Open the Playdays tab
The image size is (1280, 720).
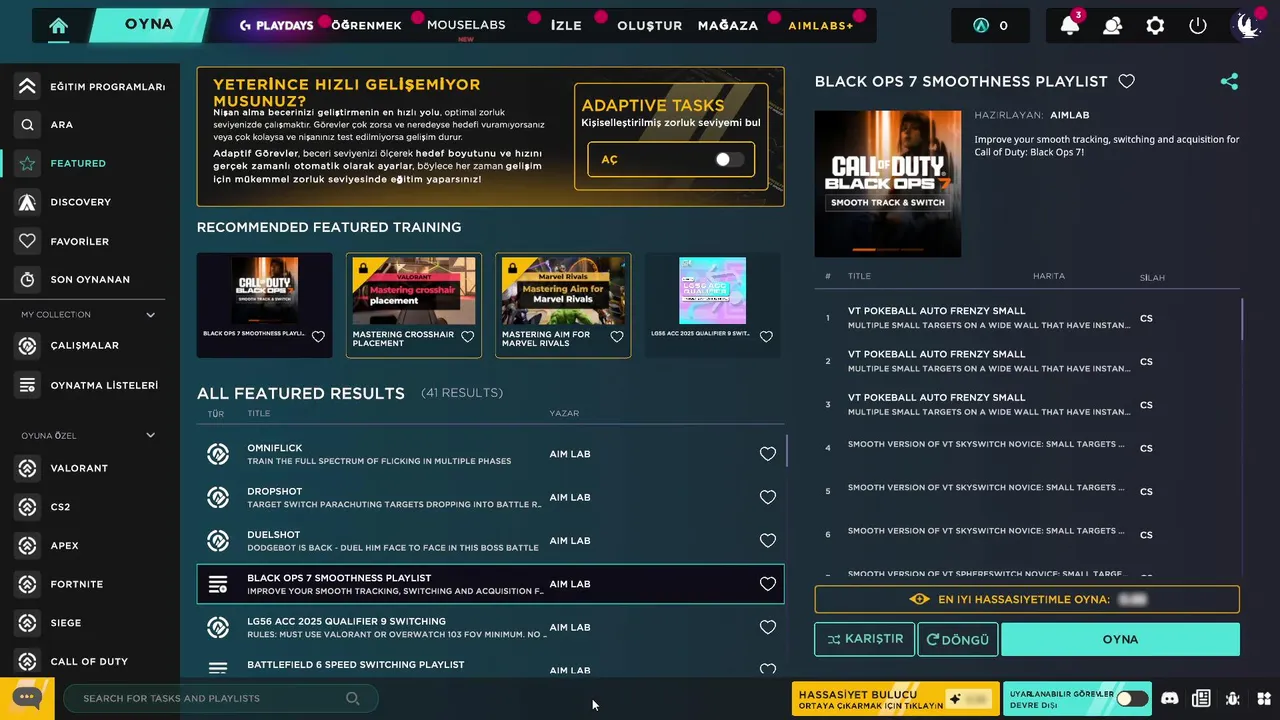pyautogui.click(x=276, y=26)
